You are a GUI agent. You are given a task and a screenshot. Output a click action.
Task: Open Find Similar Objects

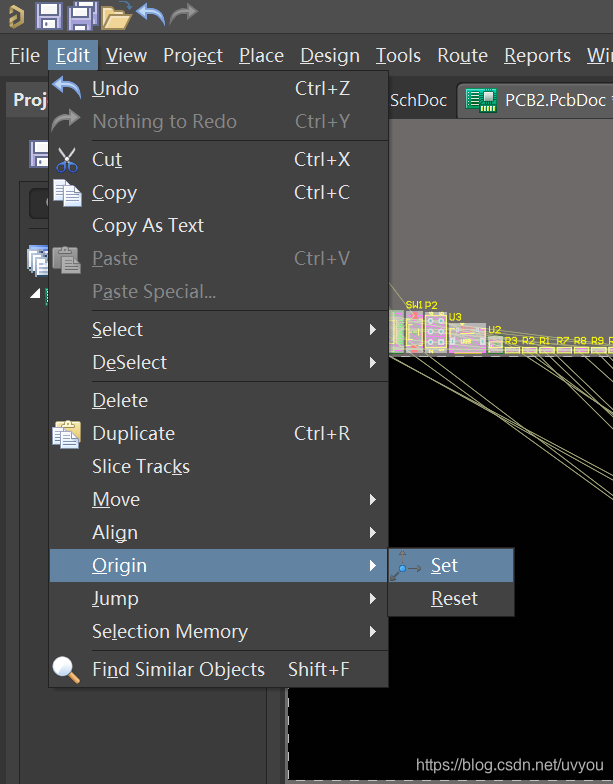click(178, 670)
